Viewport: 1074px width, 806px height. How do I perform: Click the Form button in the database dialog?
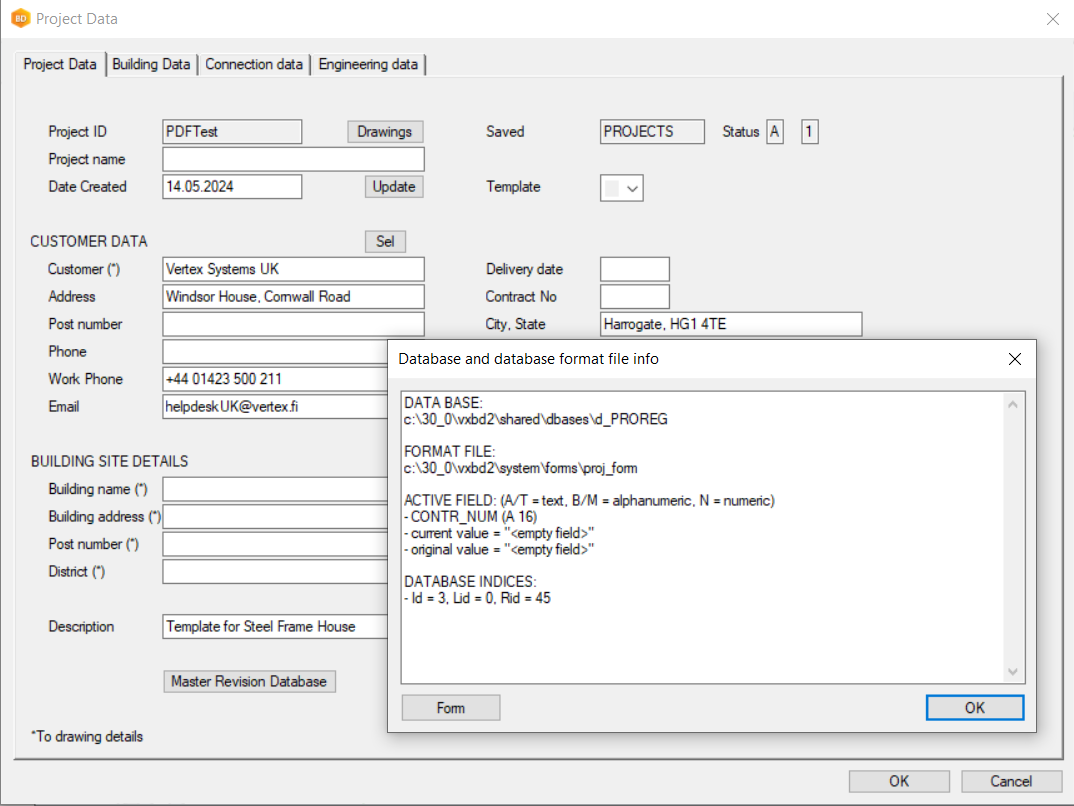tap(450, 707)
